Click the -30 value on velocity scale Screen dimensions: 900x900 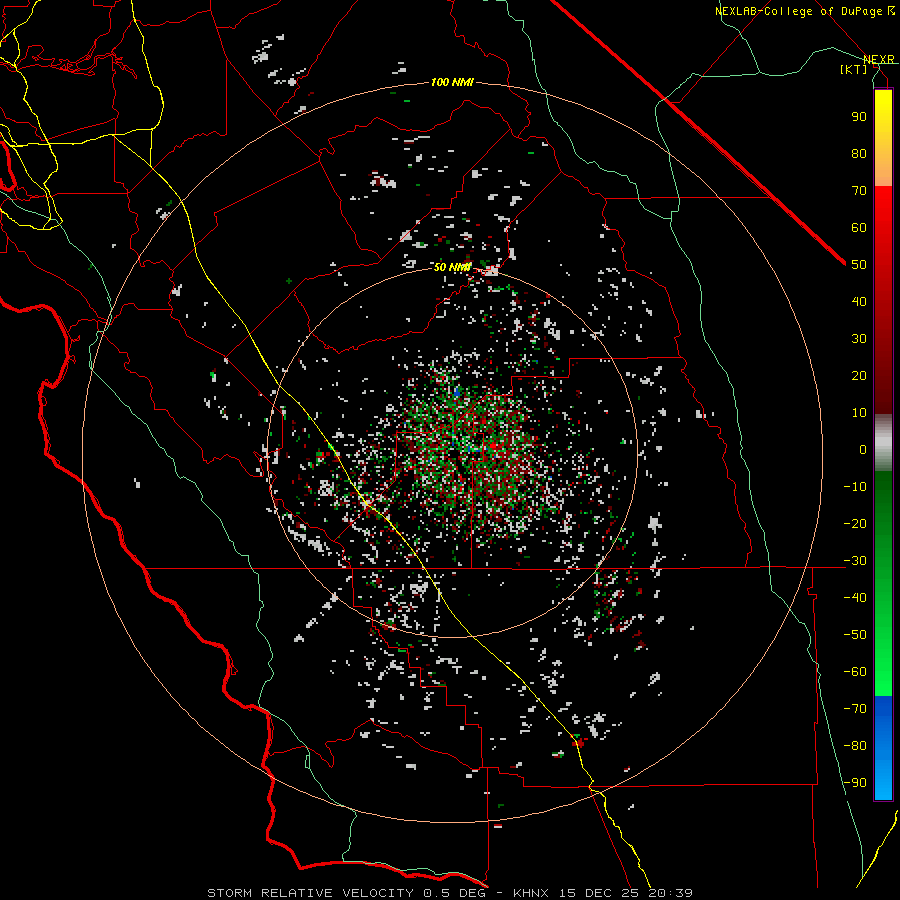coord(855,561)
